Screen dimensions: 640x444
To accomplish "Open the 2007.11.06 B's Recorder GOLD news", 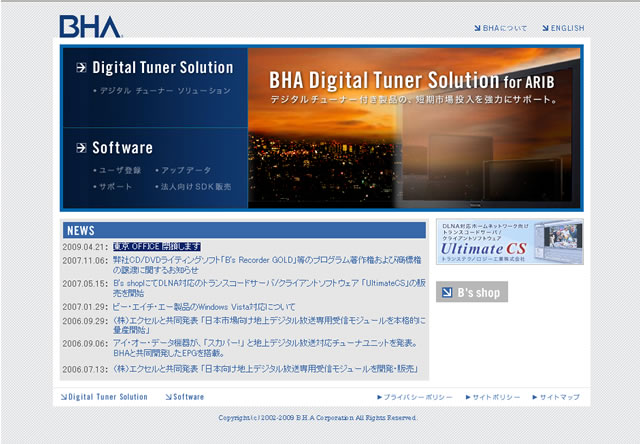I will click(x=267, y=265).
